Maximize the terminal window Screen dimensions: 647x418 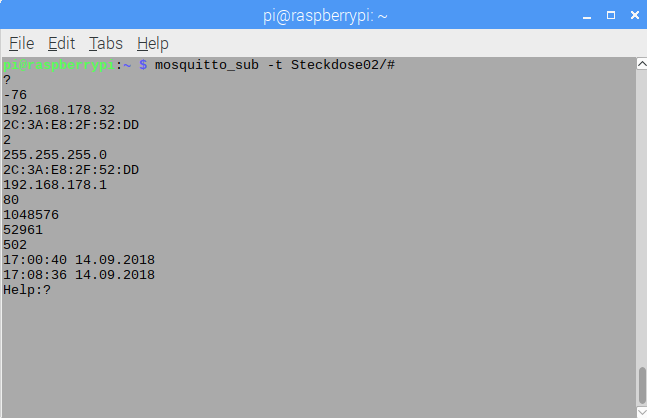pyautogui.click(x=611, y=15)
